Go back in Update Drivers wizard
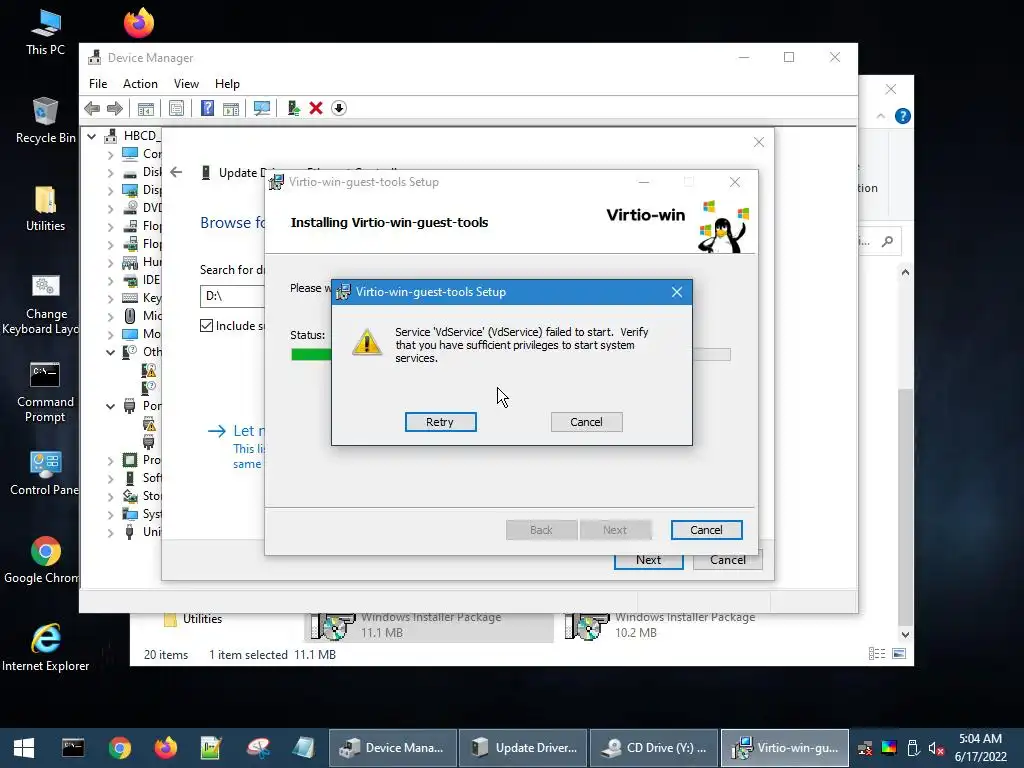 point(176,172)
